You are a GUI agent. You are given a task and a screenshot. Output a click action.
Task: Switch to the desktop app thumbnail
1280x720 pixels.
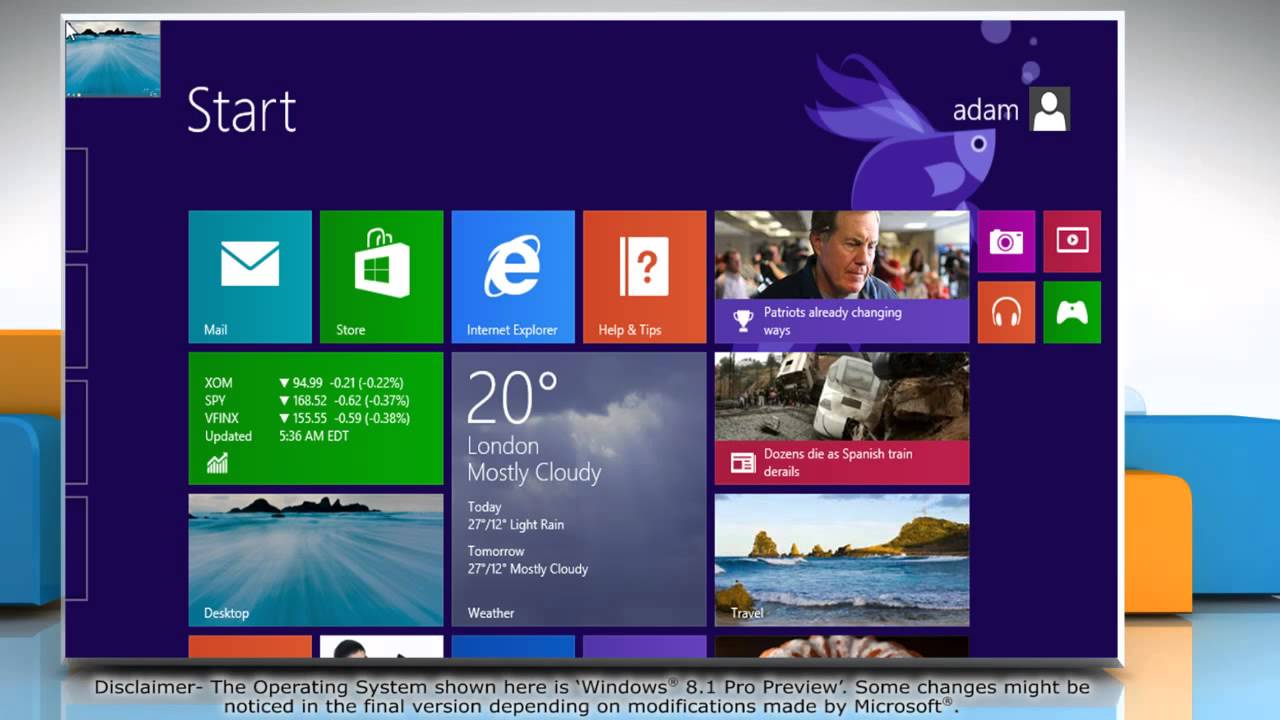[x=113, y=58]
